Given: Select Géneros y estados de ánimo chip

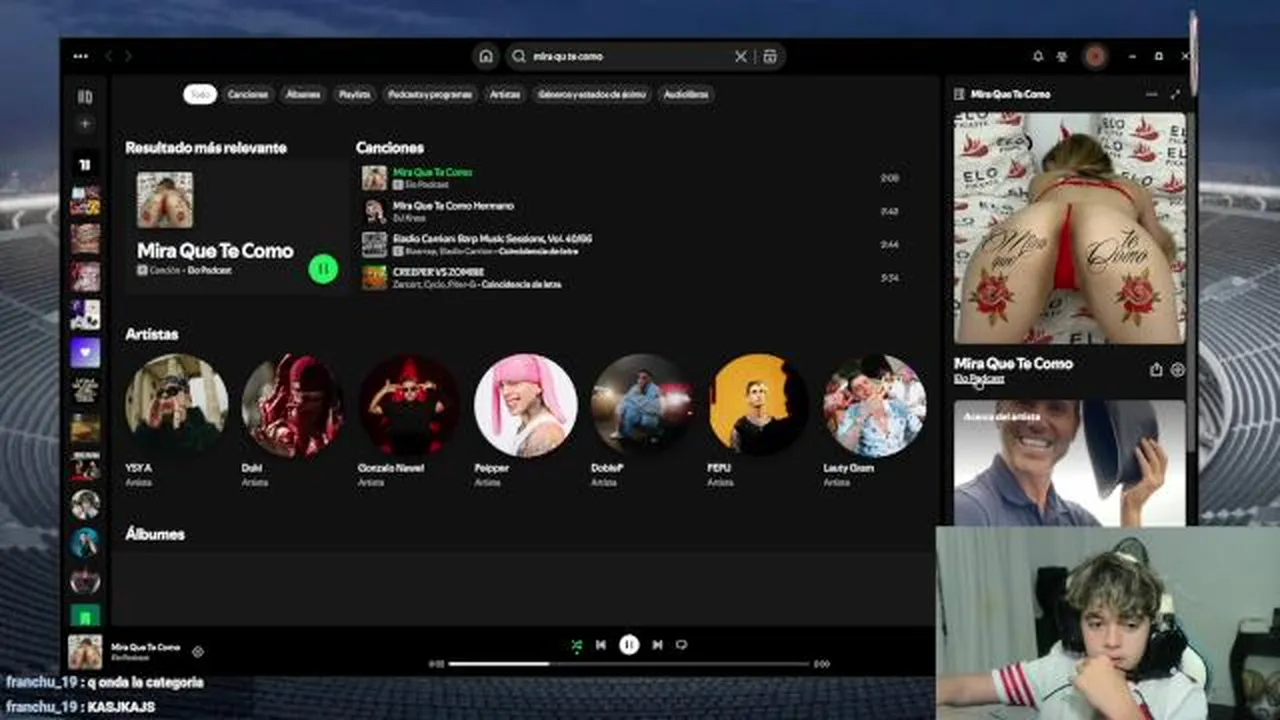Looking at the screenshot, I should pyautogui.click(x=592, y=94).
